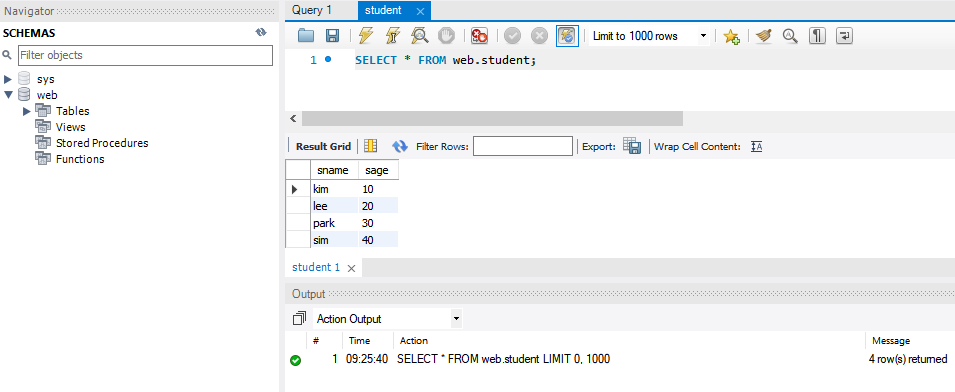Sort by sage column header
This screenshot has height=392, width=955.
point(378,170)
